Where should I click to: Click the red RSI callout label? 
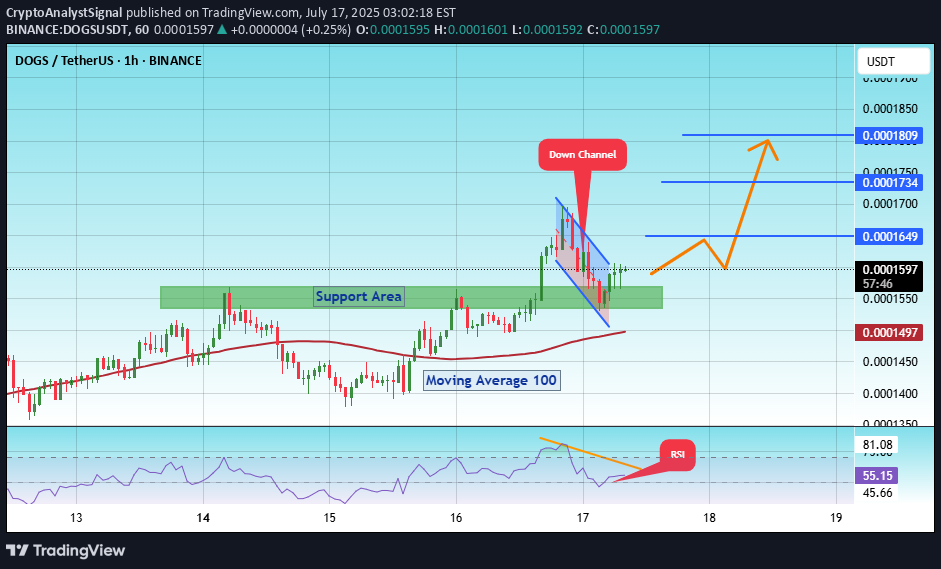678,454
